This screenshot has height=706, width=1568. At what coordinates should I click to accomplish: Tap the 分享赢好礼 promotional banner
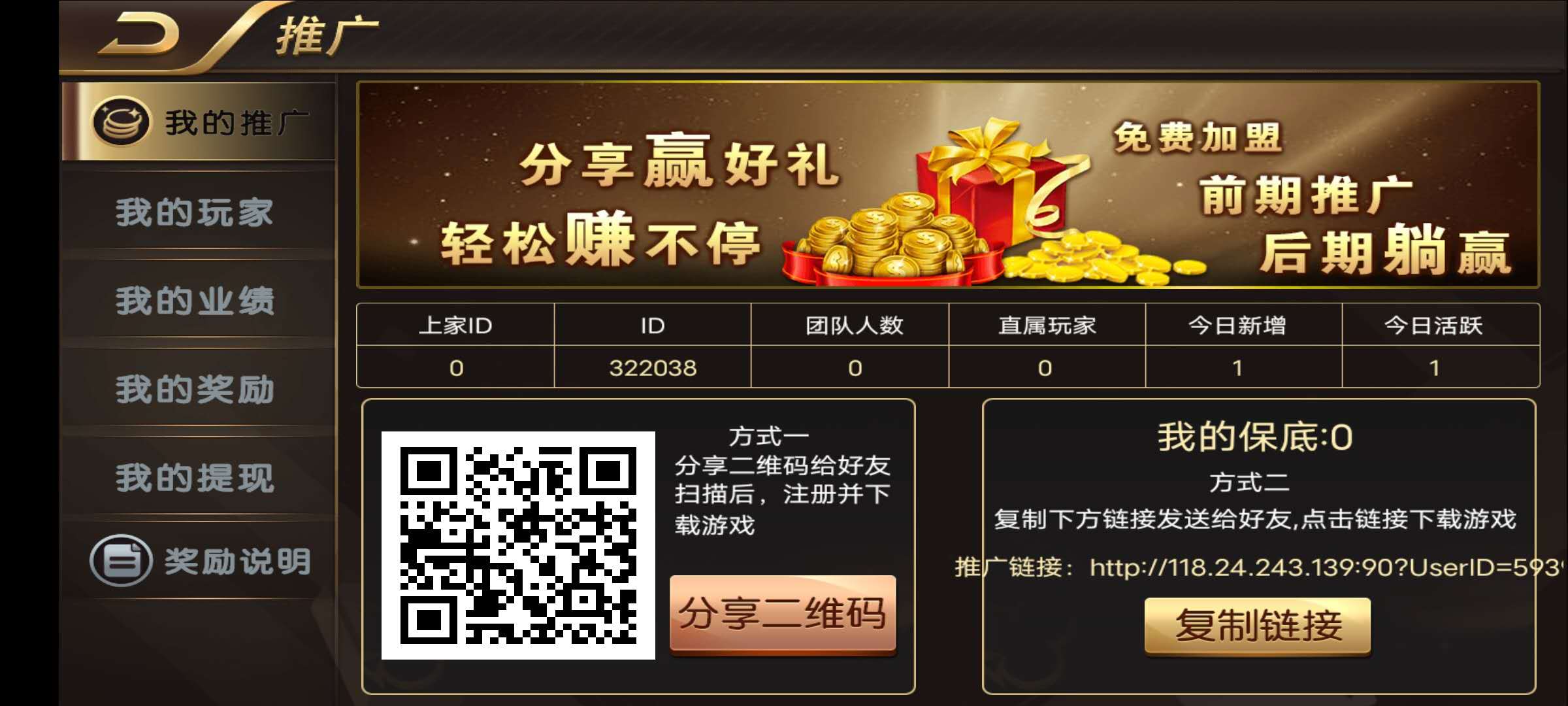click(x=948, y=185)
